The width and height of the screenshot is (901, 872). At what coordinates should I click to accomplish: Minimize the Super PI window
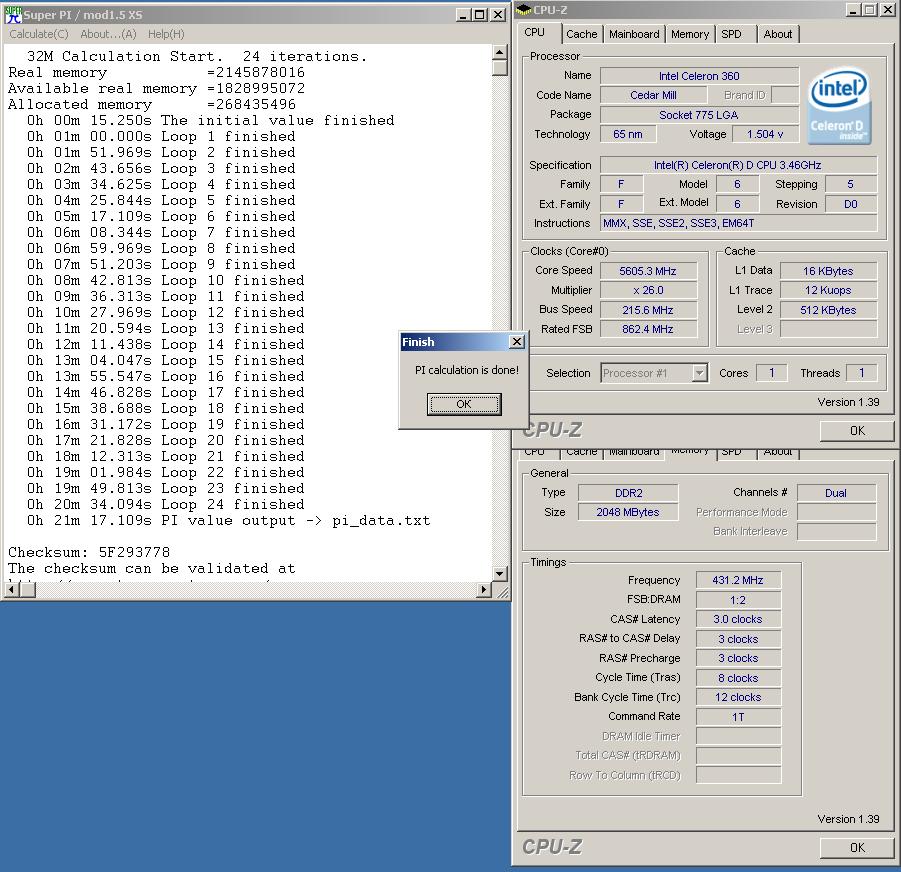click(x=463, y=15)
